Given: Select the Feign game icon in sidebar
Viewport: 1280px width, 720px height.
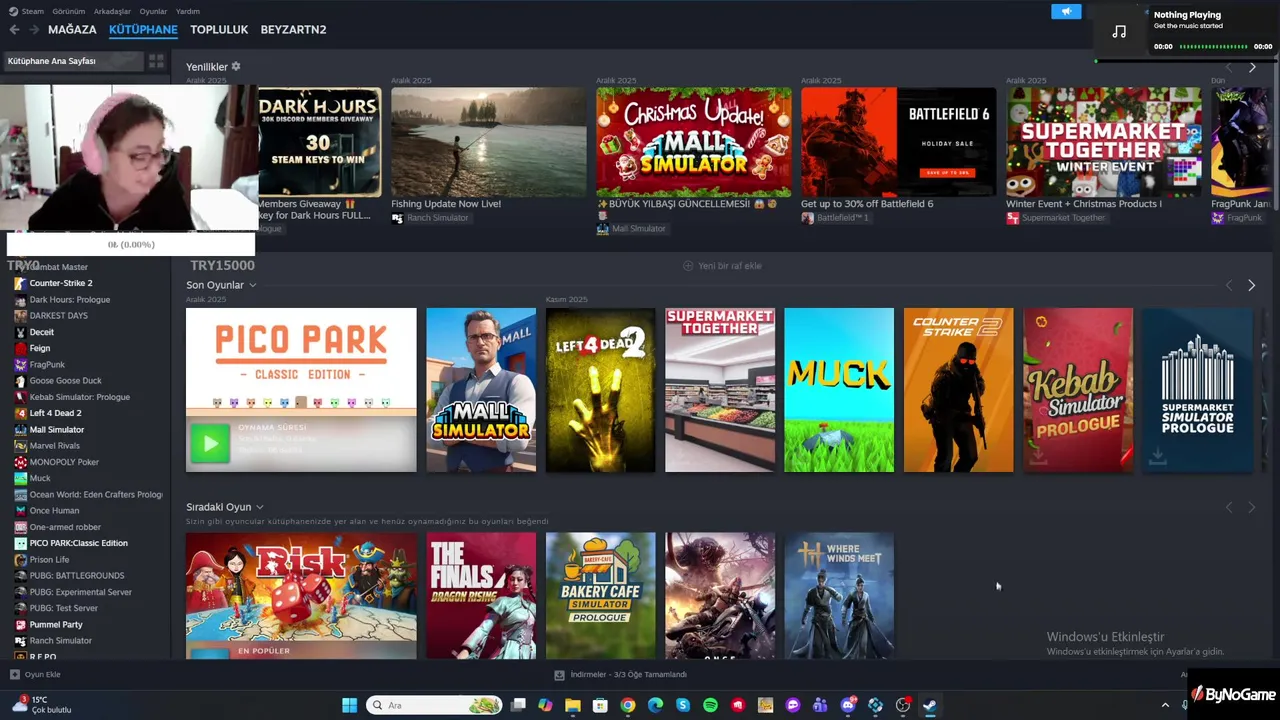Looking at the screenshot, I should 20,348.
